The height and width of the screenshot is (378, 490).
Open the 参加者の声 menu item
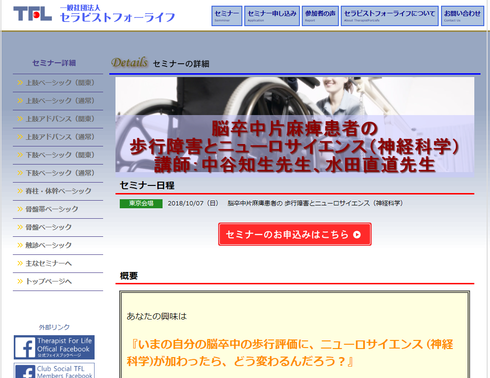[x=320, y=16]
